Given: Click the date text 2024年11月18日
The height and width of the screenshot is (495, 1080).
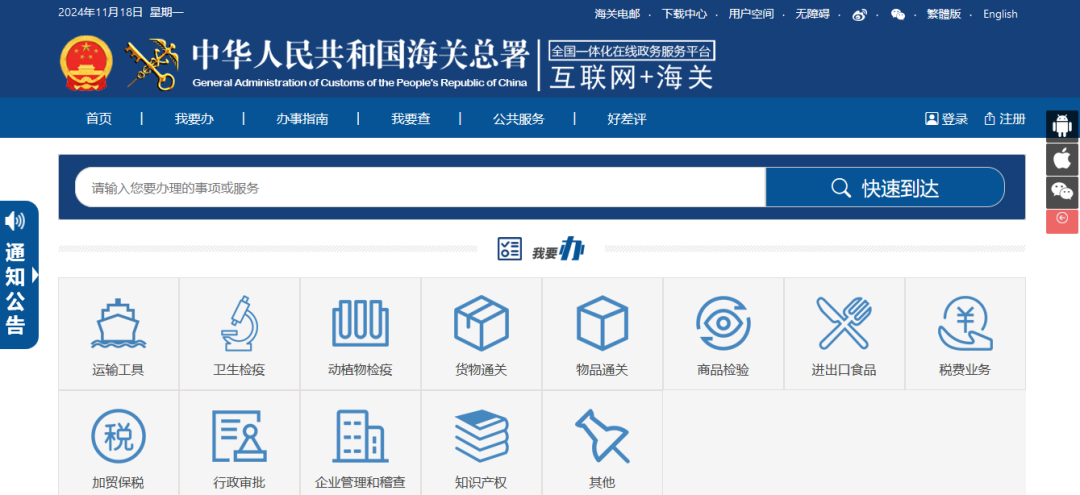Looking at the screenshot, I should pyautogui.click(x=101, y=12).
